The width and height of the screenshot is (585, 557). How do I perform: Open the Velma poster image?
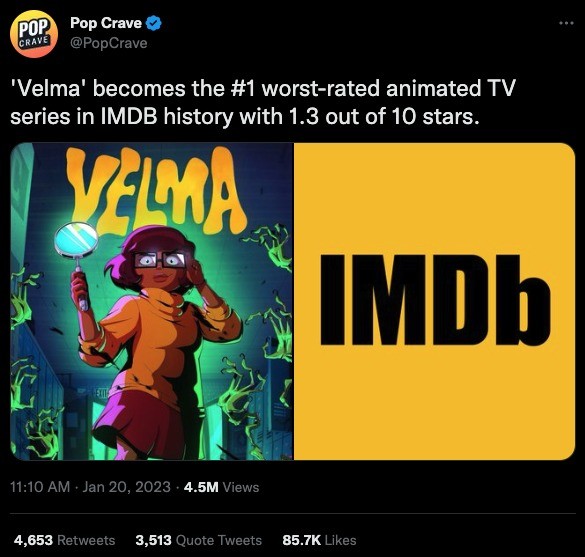(152, 301)
